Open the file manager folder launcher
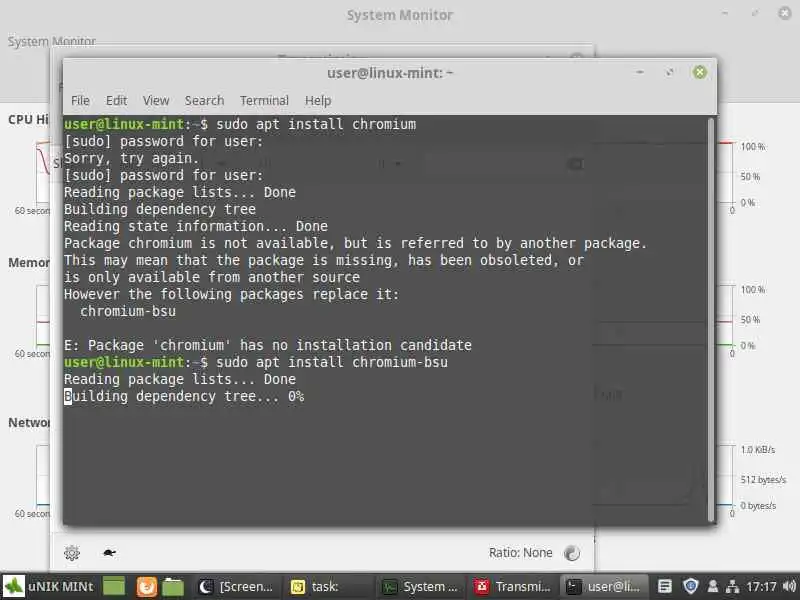 [x=173, y=587]
